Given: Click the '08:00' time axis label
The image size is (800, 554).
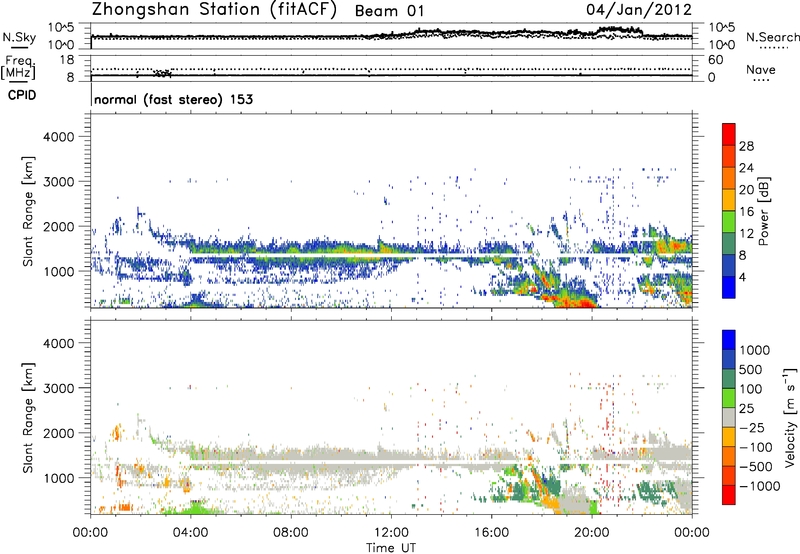Looking at the screenshot, I should (291, 533).
